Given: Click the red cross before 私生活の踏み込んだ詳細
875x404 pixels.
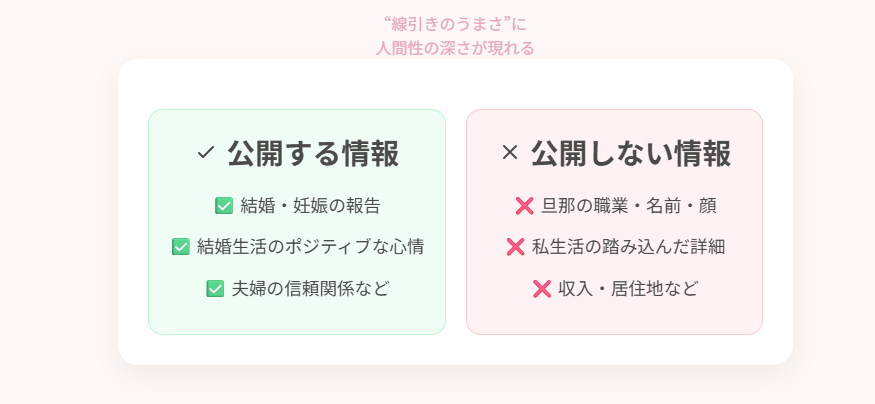Looking at the screenshot, I should (x=516, y=247).
